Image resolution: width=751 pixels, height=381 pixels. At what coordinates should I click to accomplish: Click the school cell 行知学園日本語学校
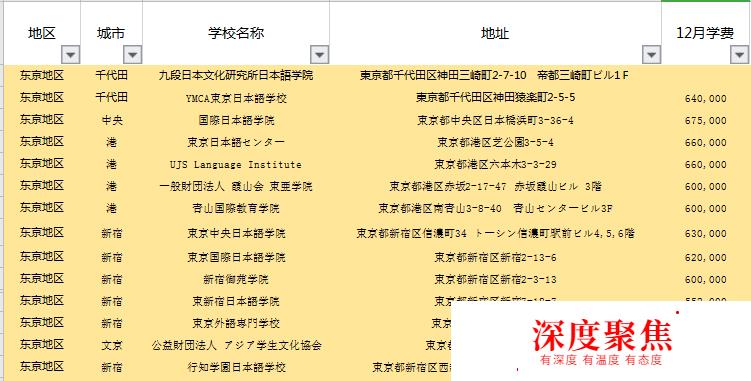236,368
